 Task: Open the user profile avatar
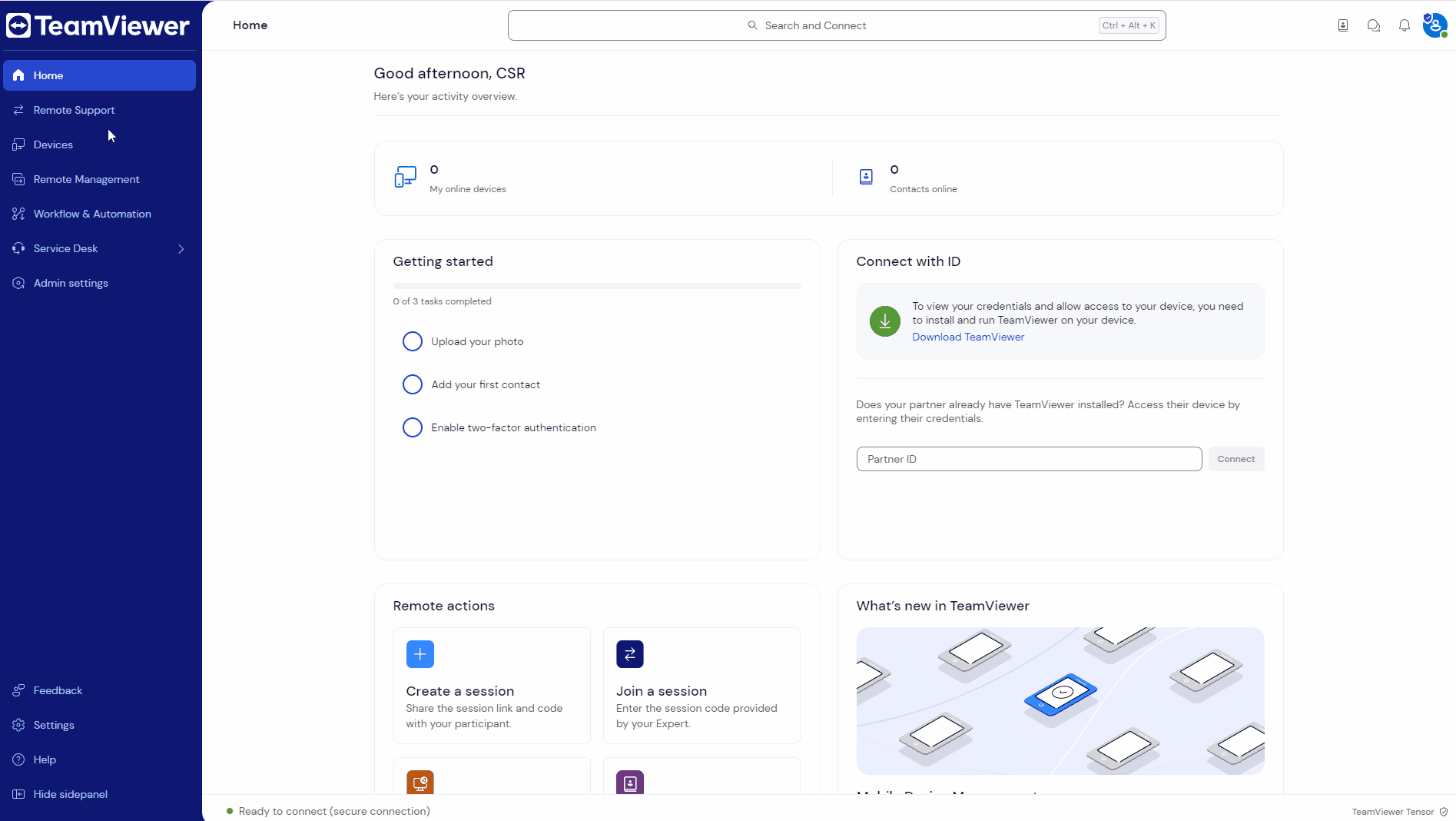[1435, 25]
